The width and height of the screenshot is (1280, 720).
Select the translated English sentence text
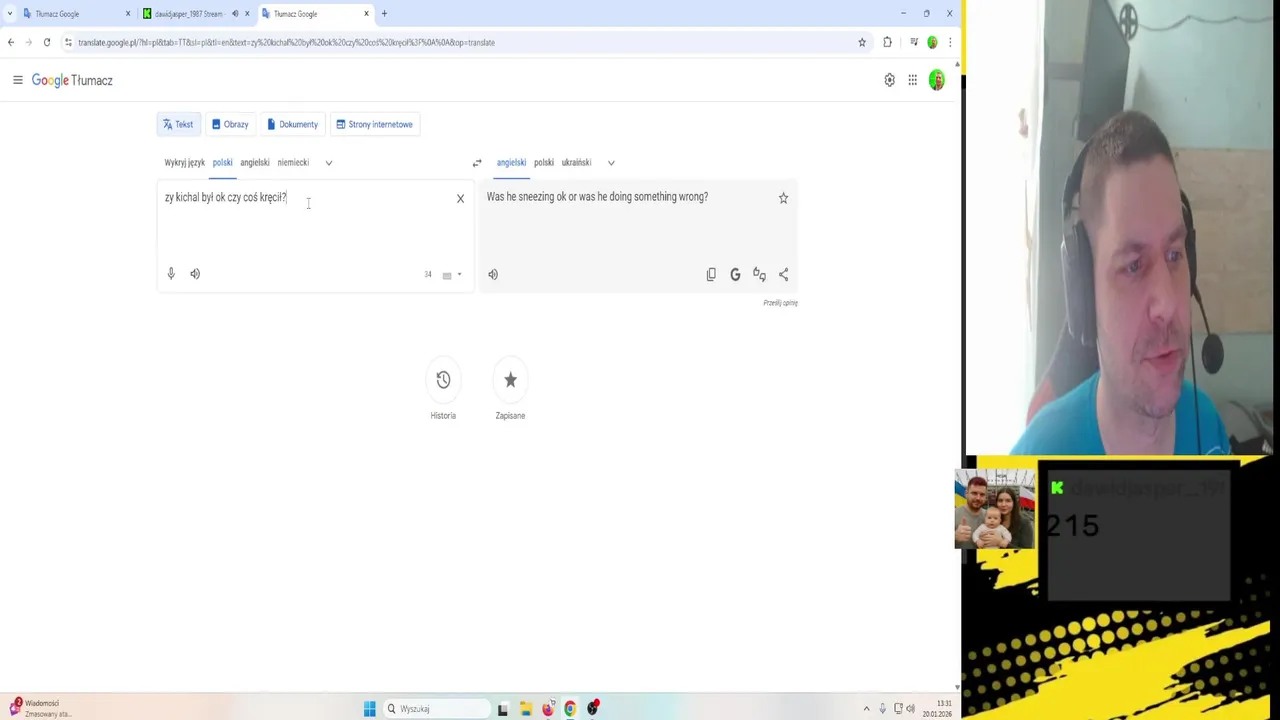[x=597, y=197]
